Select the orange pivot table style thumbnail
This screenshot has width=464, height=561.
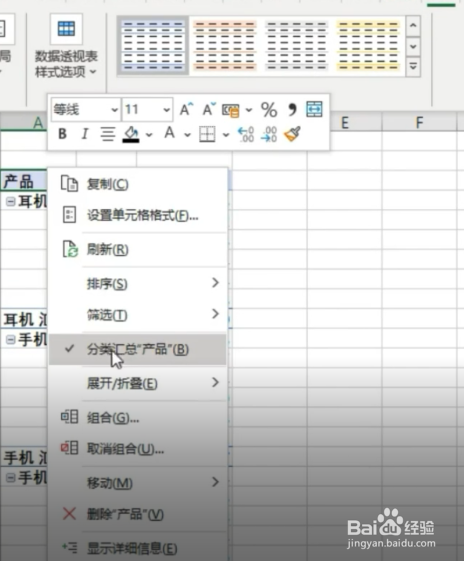pyautogui.click(x=225, y=45)
